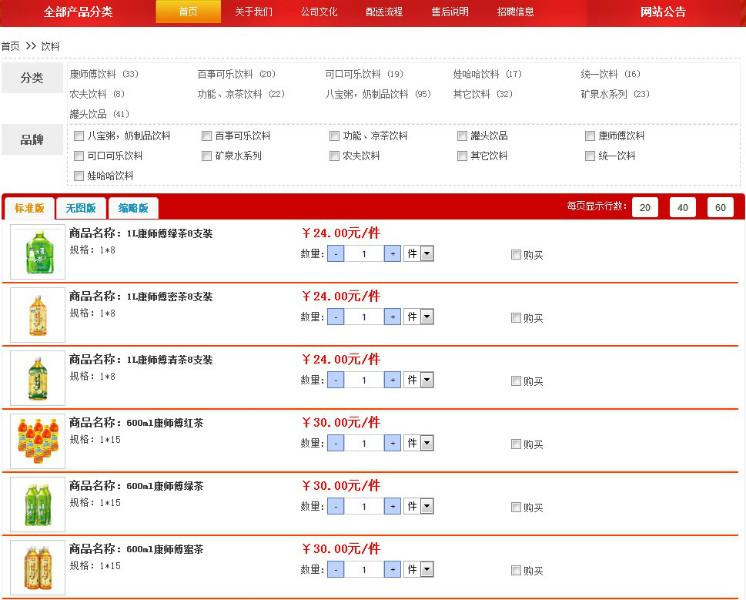Open the 罐头饮品 (41) category link
The image size is (746, 600).
tap(99, 114)
